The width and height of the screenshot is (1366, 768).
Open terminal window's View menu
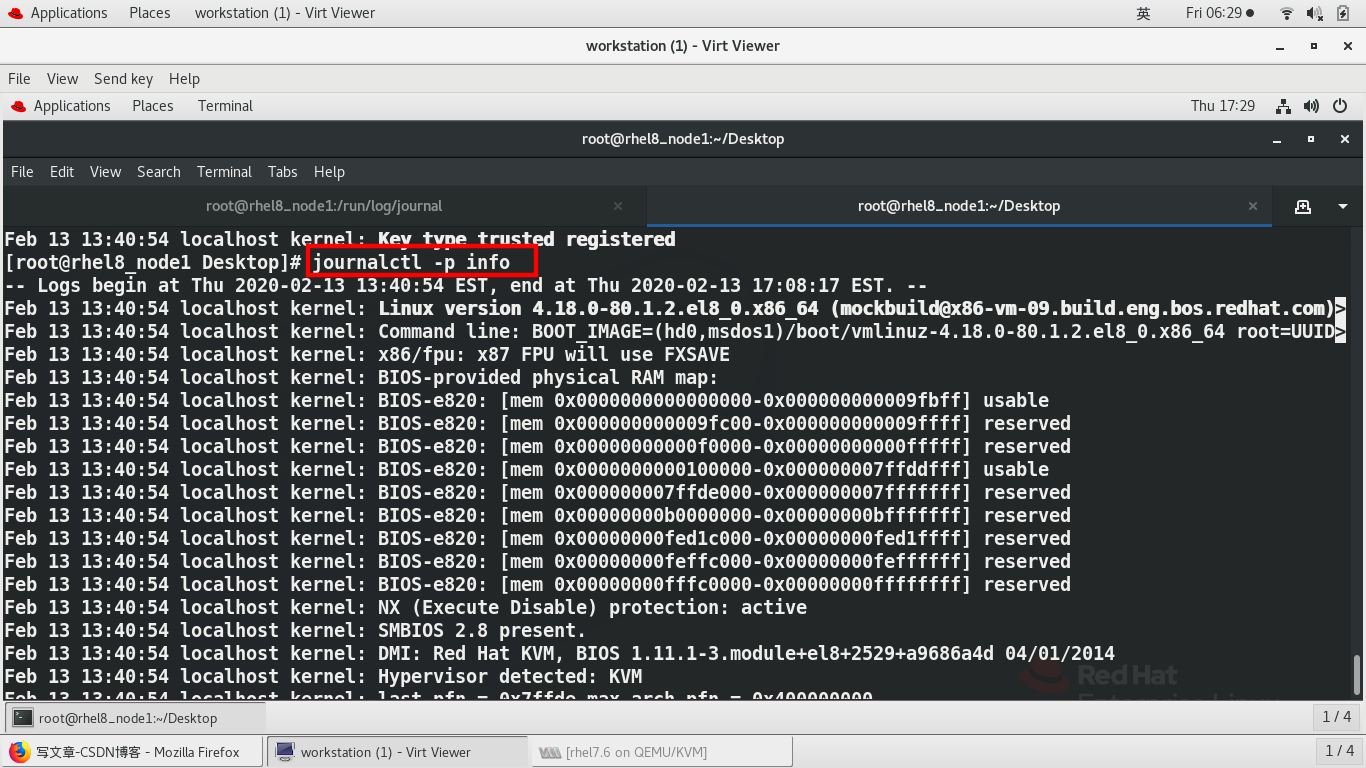(105, 172)
